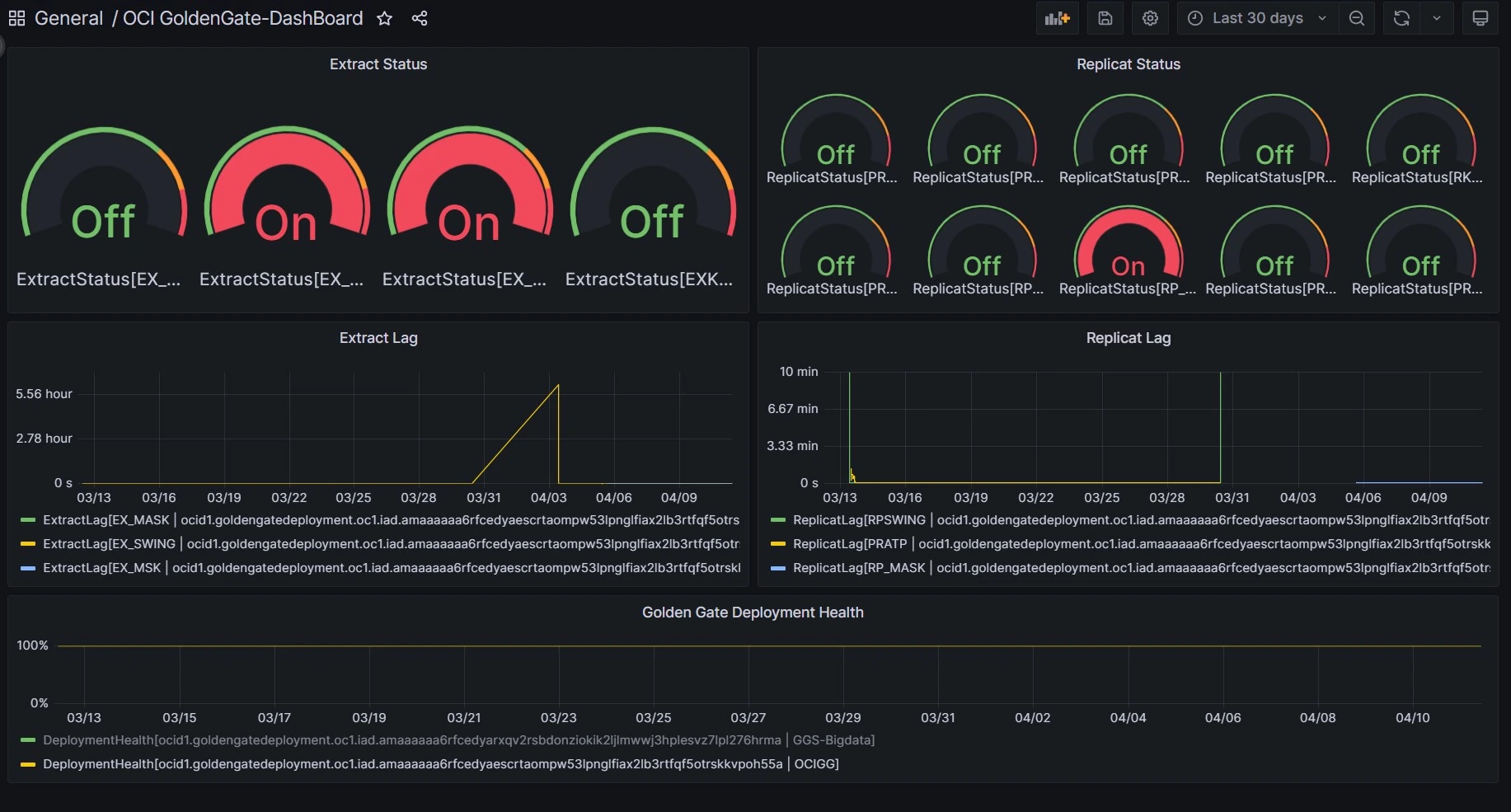Enable TV view mode with monitor icon
The height and width of the screenshot is (812, 1511).
[x=1480, y=17]
